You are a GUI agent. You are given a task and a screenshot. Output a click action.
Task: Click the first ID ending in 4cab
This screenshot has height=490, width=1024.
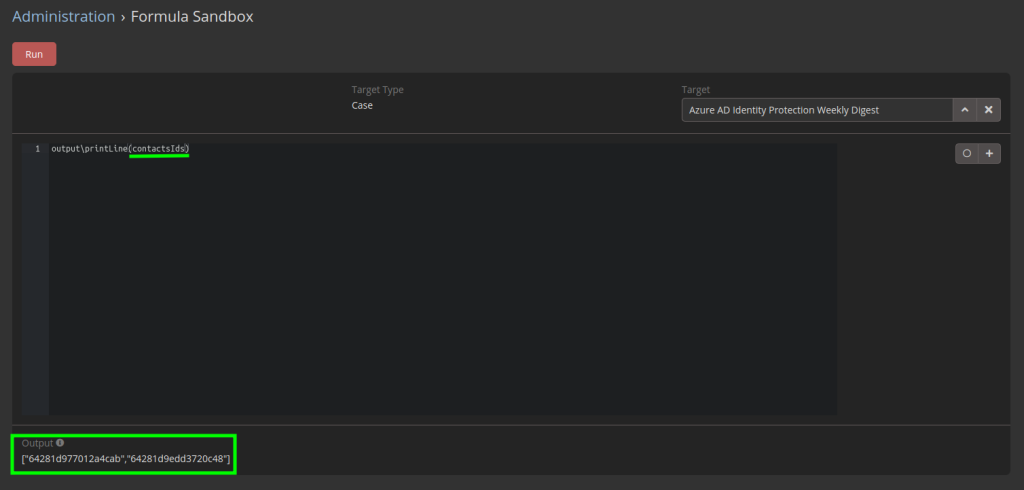tap(74, 459)
